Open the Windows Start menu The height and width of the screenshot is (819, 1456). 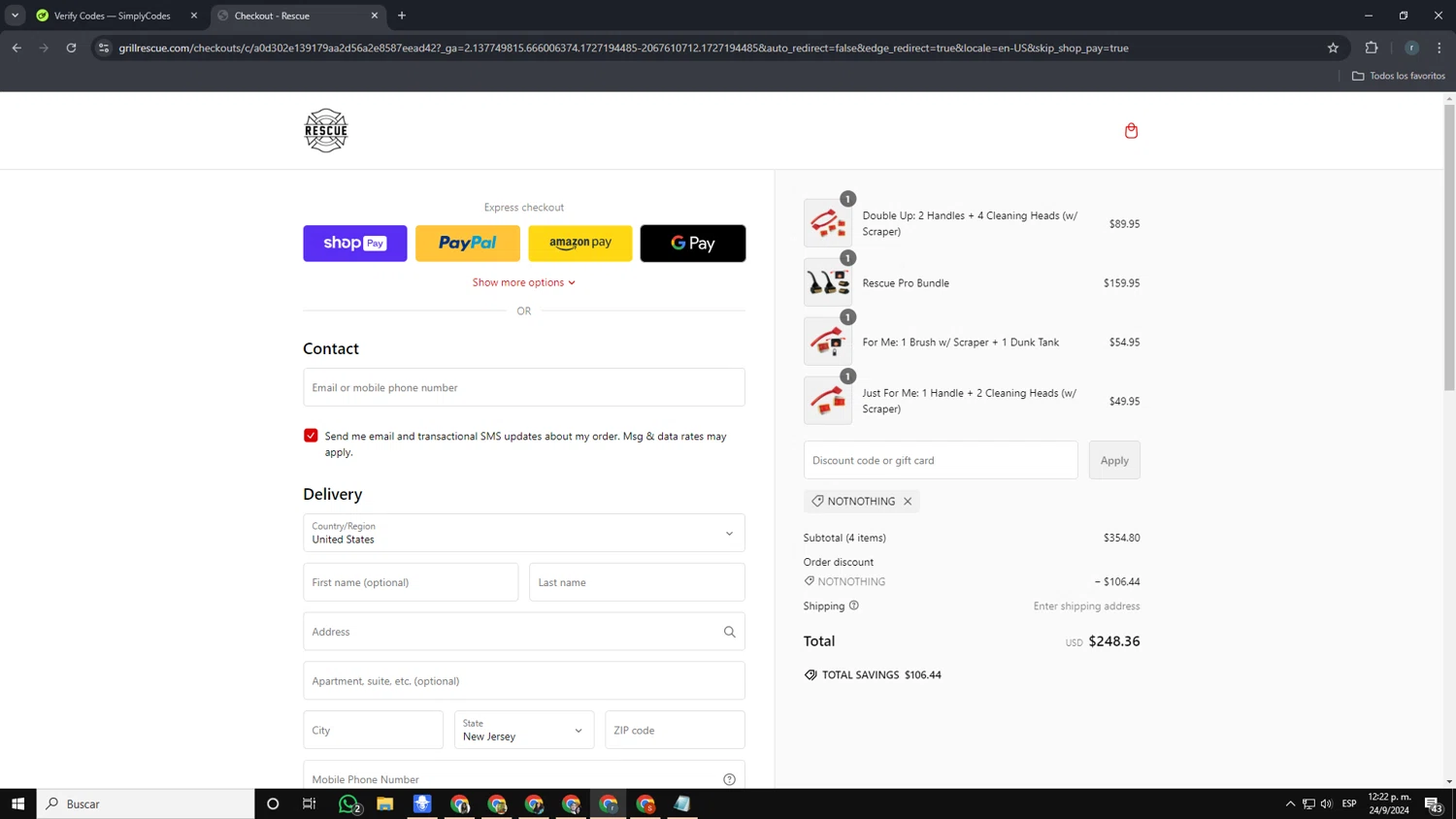click(x=17, y=803)
